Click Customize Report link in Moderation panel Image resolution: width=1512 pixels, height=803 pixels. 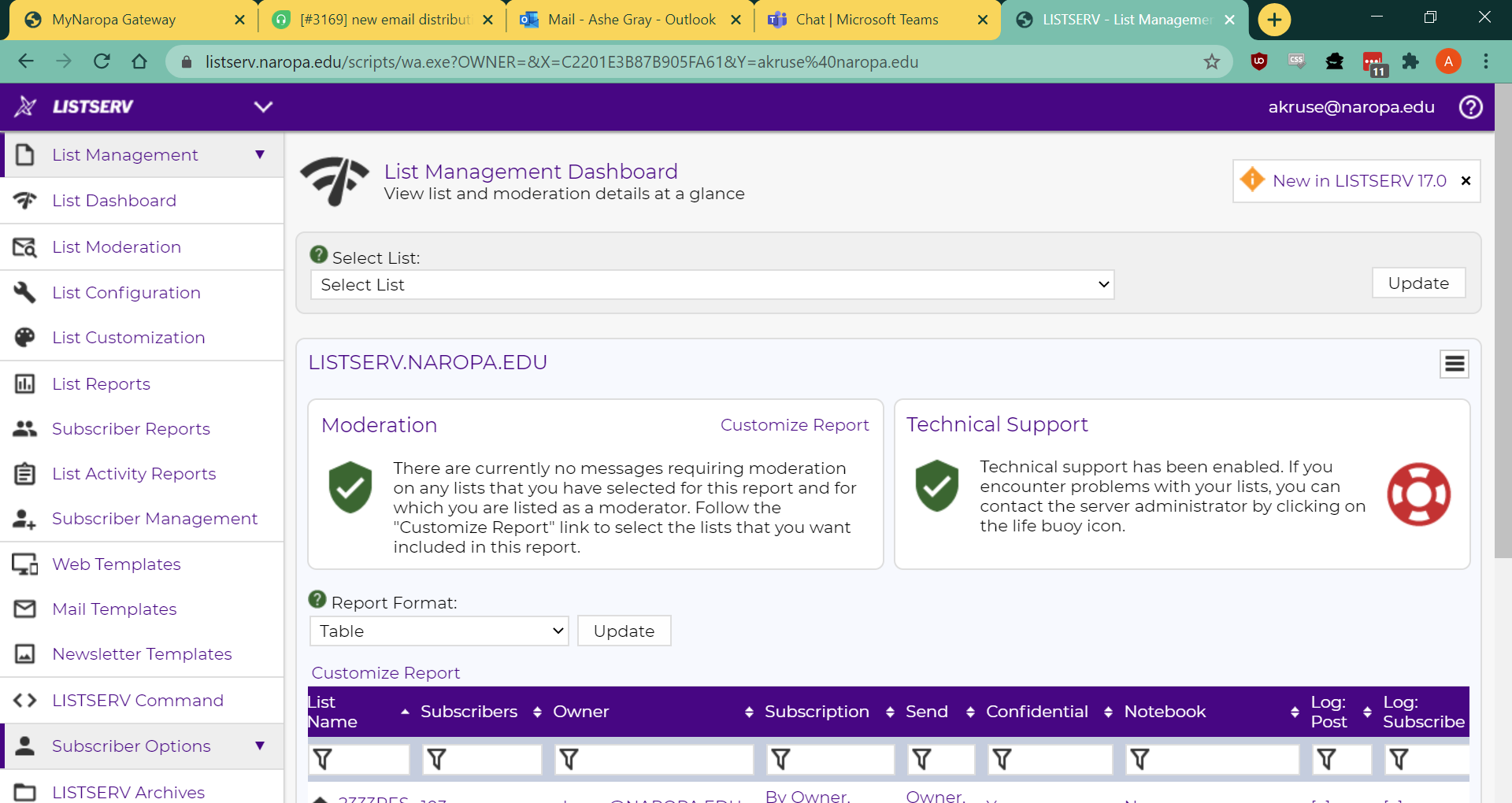click(x=795, y=424)
